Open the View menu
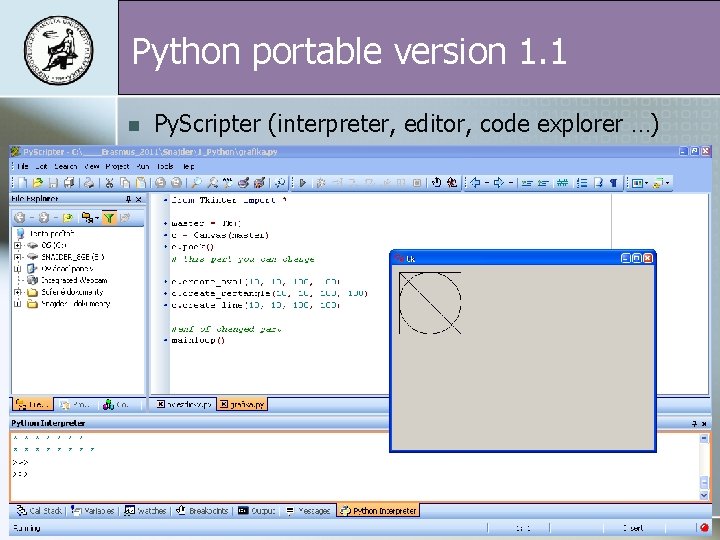 tap(91, 166)
